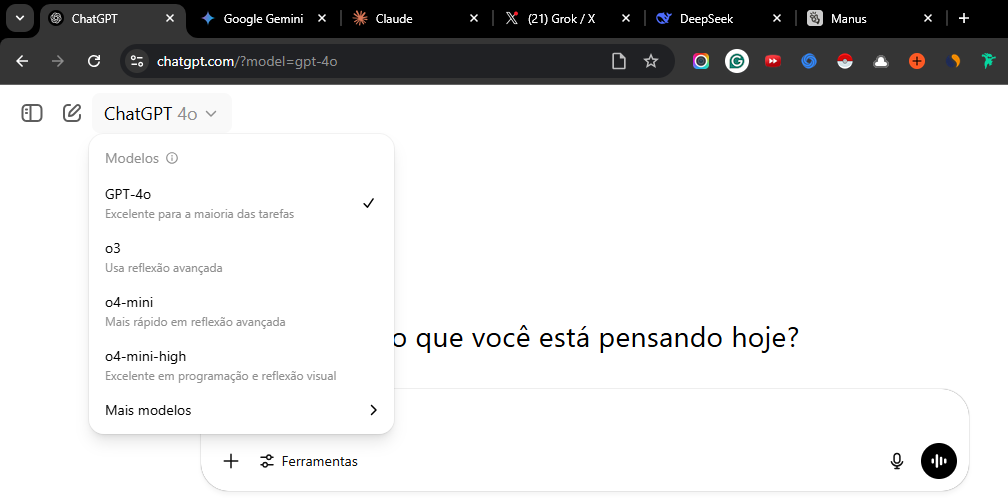Screen dimensions: 1008x500
Task: Start a new chat with pencil icon
Action: click(x=72, y=114)
